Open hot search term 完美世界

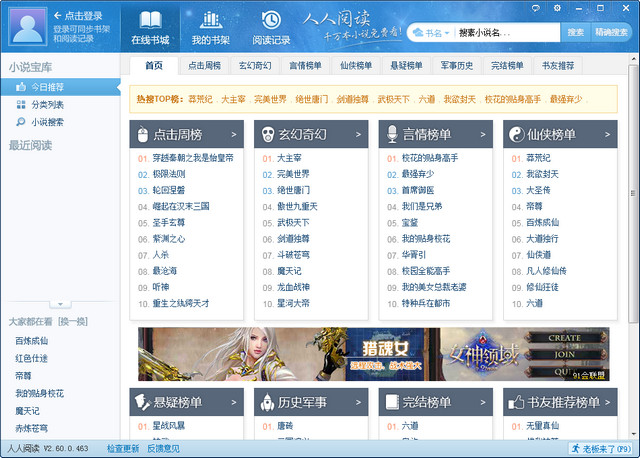click(x=270, y=99)
